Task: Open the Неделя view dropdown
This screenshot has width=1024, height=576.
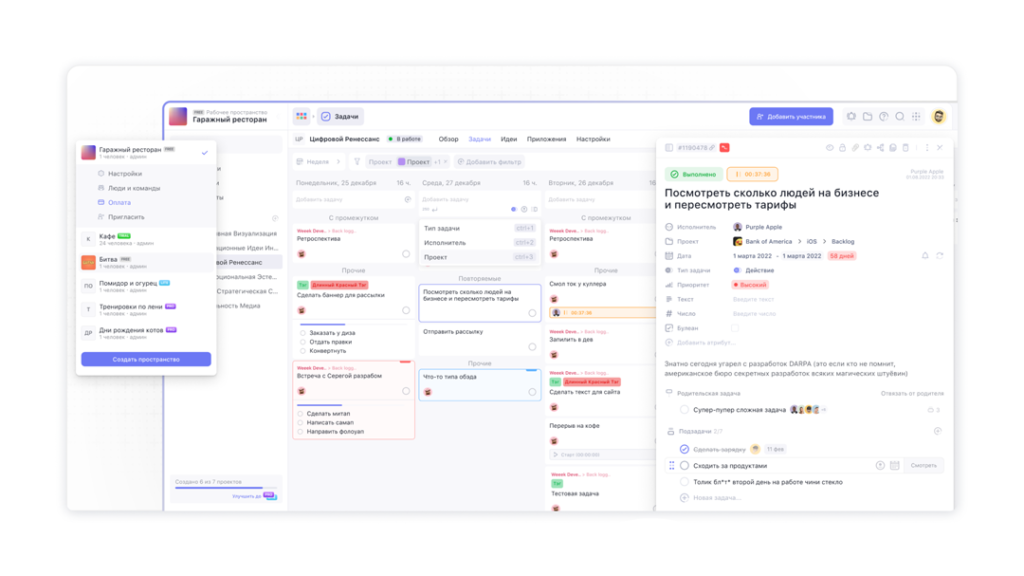Action: tap(318, 162)
